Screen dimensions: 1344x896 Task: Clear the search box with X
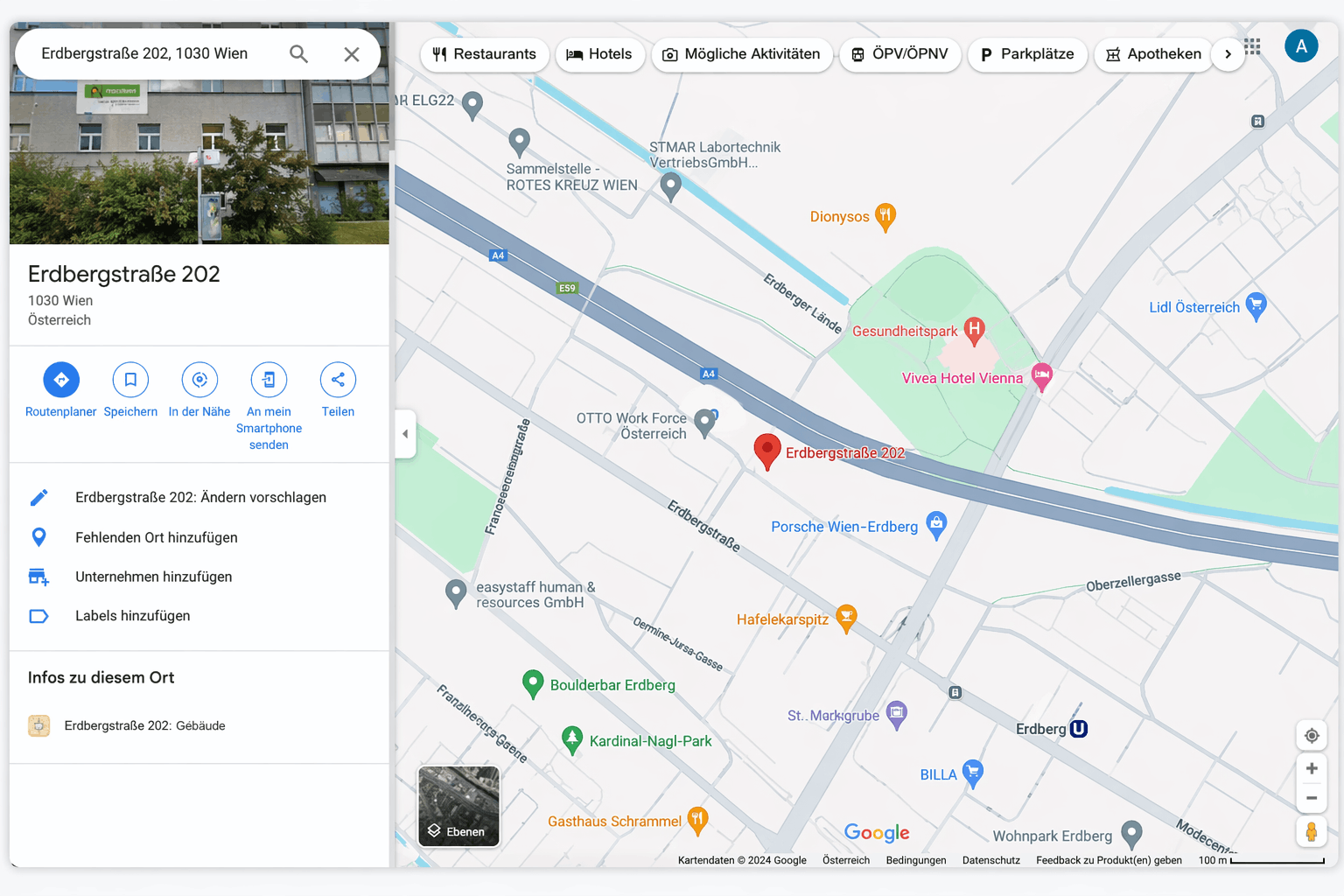pyautogui.click(x=352, y=54)
